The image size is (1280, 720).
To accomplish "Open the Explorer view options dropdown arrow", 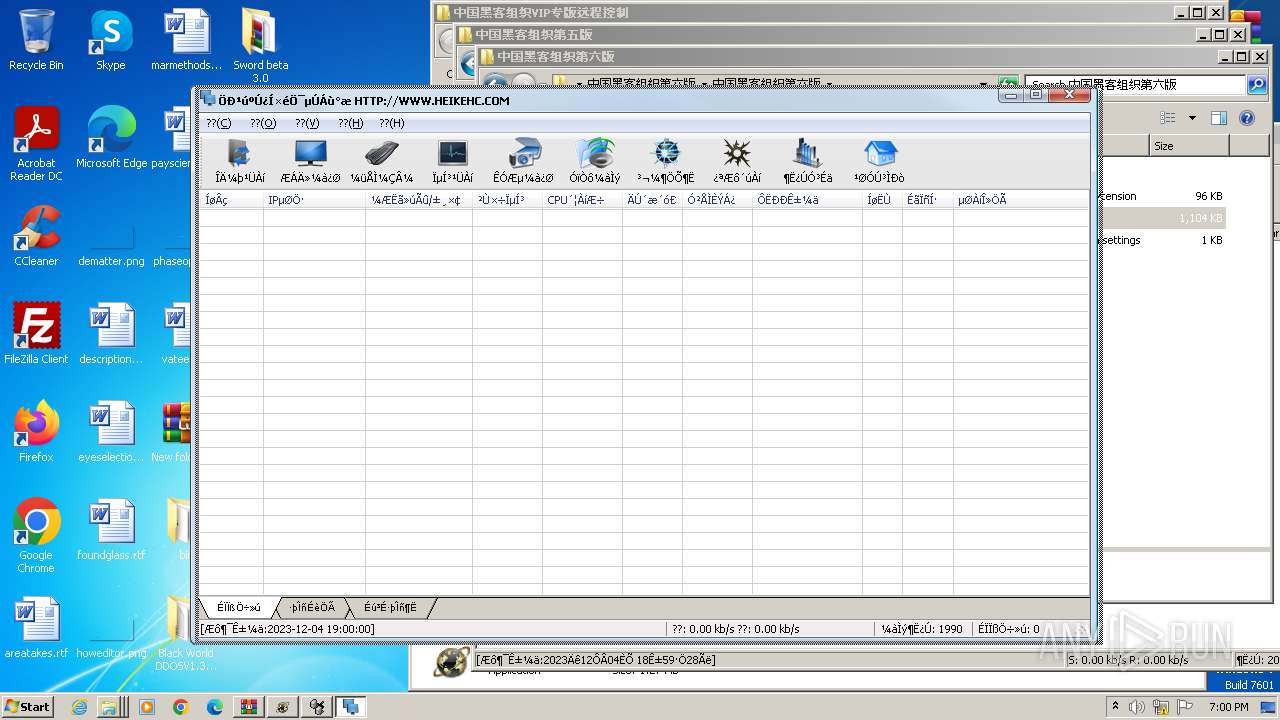I will [1192, 118].
